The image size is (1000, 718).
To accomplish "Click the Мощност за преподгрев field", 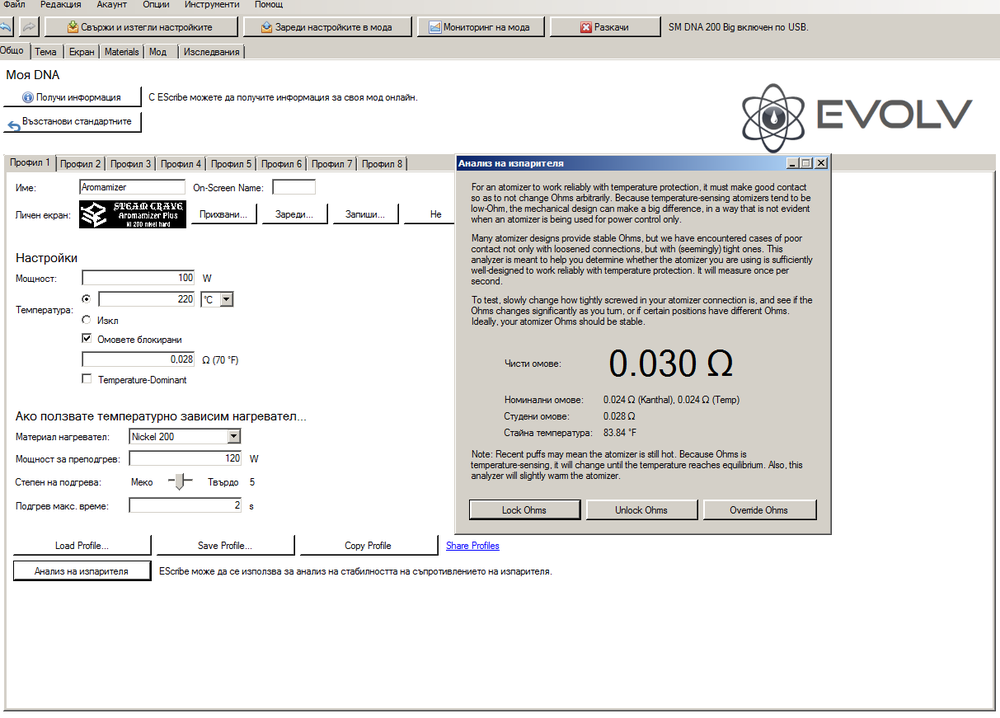I will point(186,458).
